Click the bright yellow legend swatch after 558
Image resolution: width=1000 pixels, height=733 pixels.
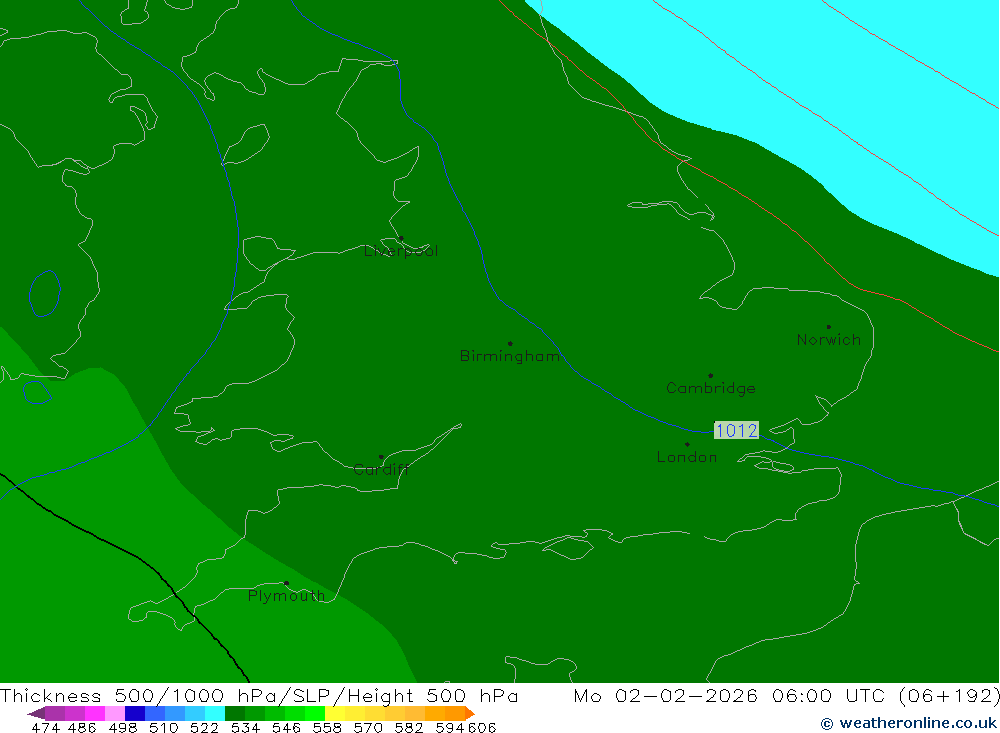[335, 713]
